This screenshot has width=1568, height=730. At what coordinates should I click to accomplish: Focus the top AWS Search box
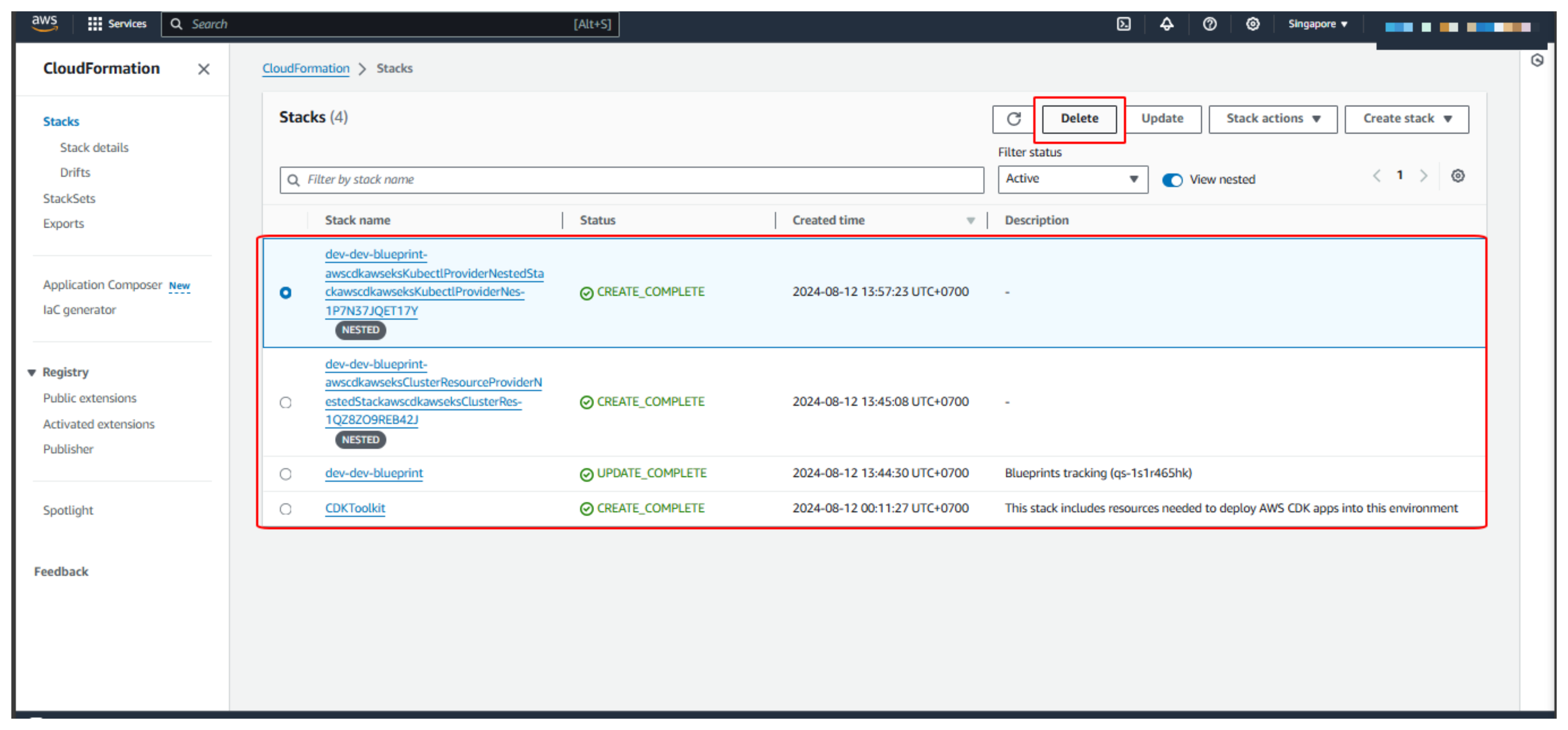pos(390,24)
